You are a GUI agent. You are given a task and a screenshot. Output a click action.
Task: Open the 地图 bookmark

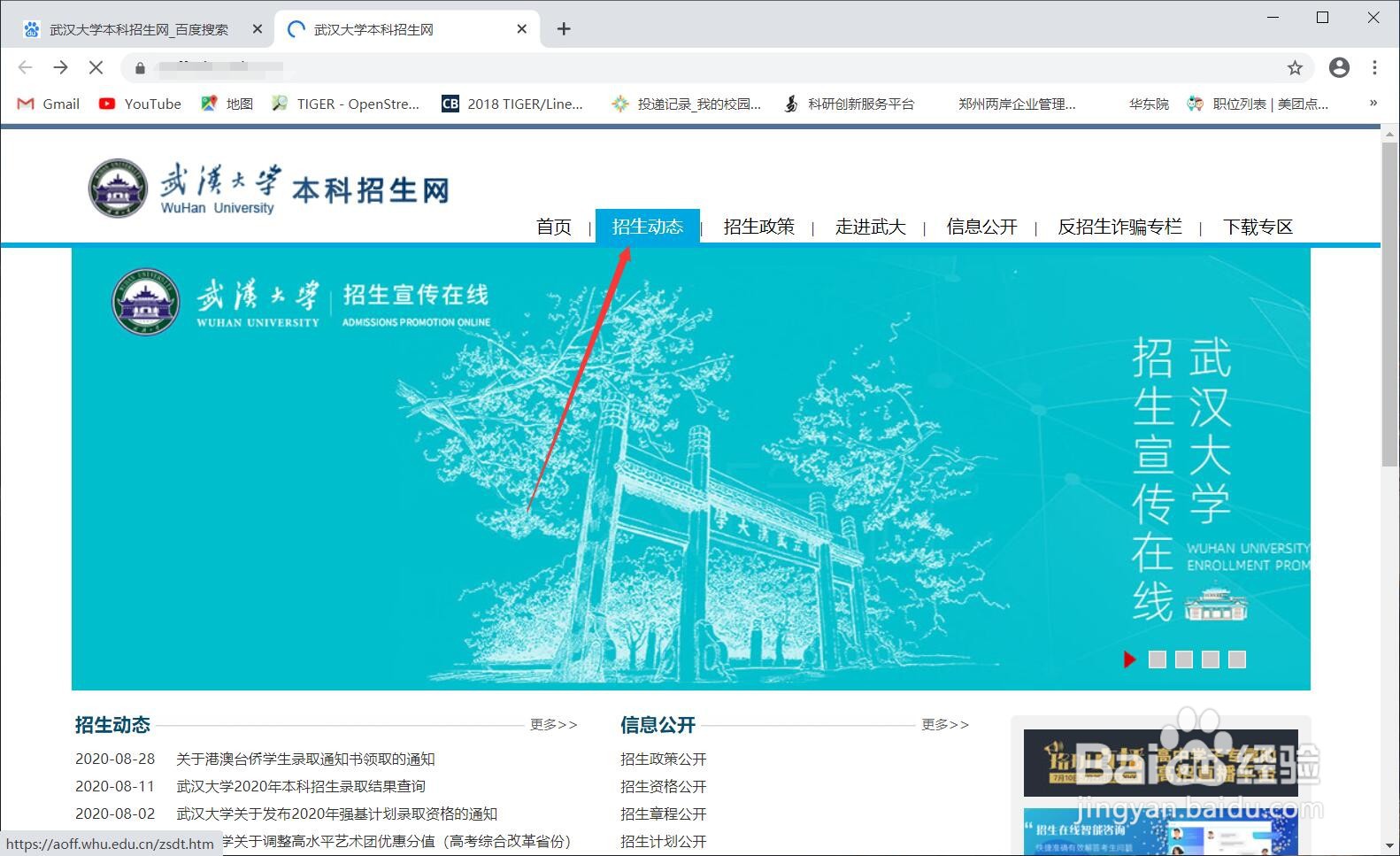pyautogui.click(x=227, y=104)
